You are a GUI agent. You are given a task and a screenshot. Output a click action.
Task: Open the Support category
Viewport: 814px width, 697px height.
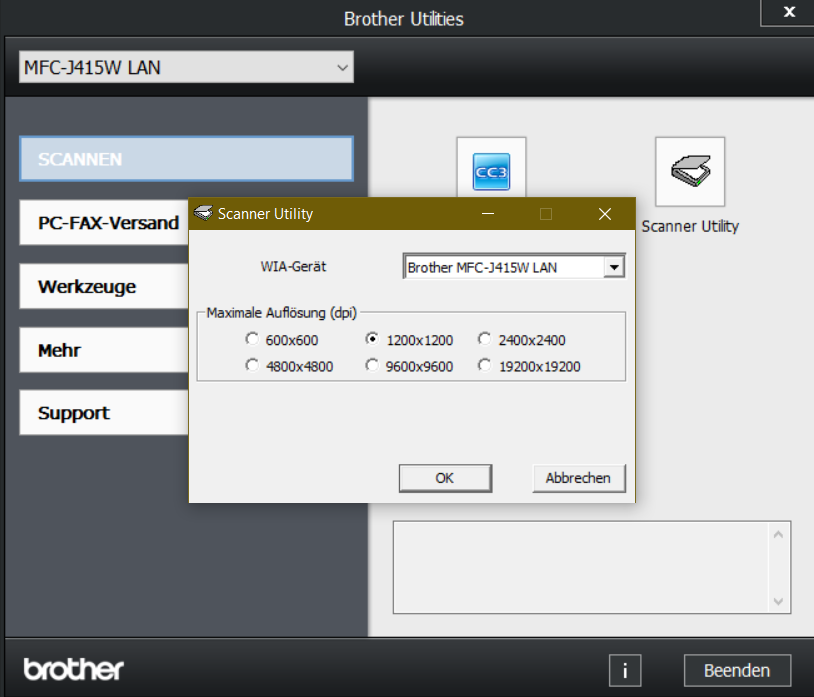coord(104,413)
